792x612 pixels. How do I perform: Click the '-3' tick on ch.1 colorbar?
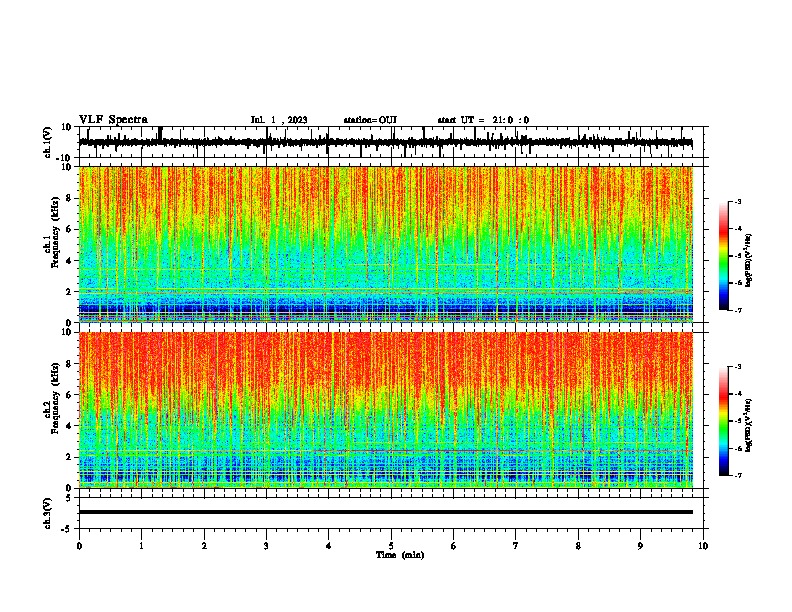tap(738, 202)
